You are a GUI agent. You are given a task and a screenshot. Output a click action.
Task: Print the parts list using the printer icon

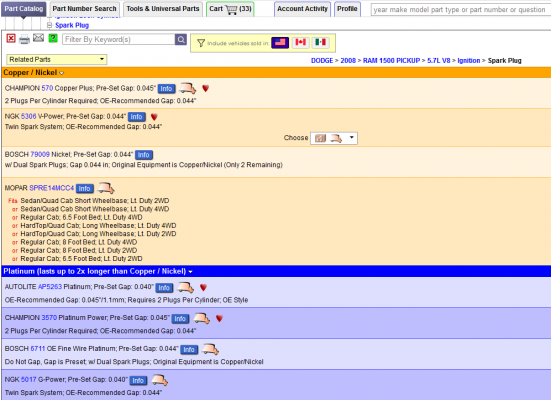24,39
